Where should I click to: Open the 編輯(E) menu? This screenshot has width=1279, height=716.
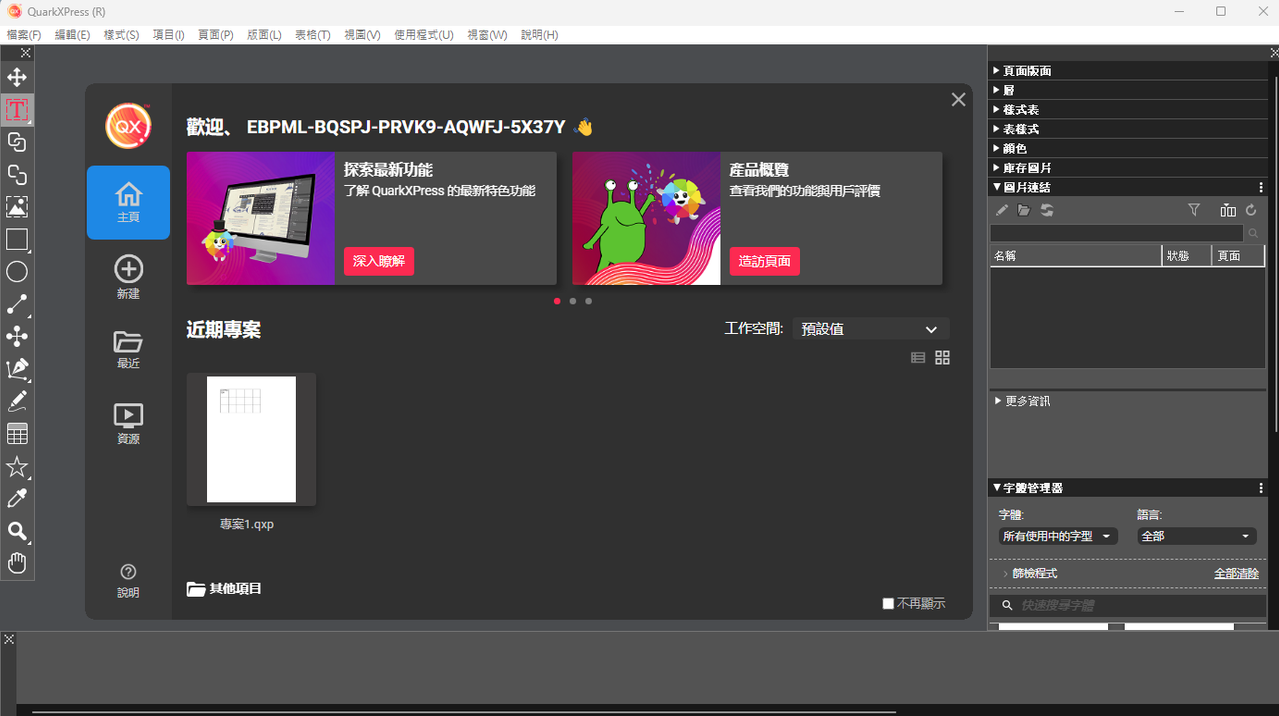(x=72, y=35)
